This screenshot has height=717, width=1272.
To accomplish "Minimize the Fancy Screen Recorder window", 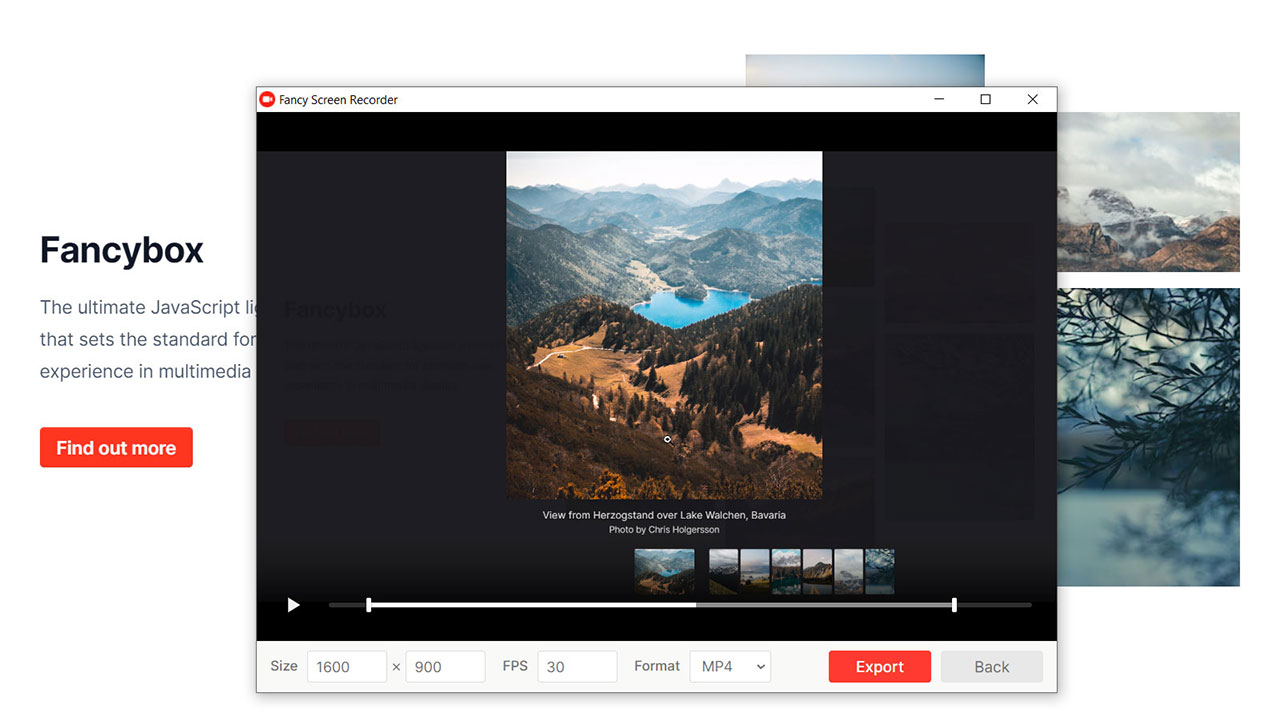I will [939, 100].
